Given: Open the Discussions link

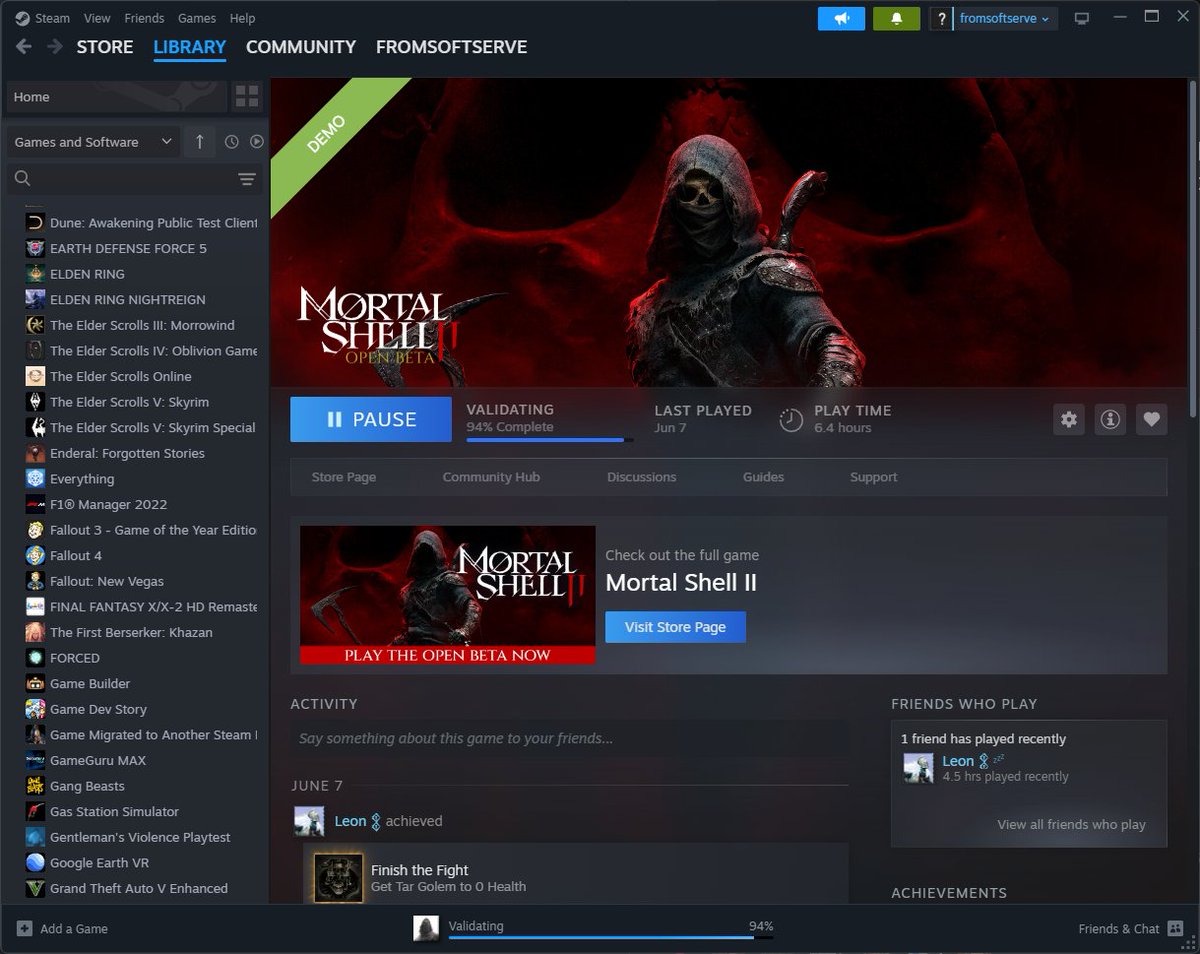Looking at the screenshot, I should tap(642, 477).
